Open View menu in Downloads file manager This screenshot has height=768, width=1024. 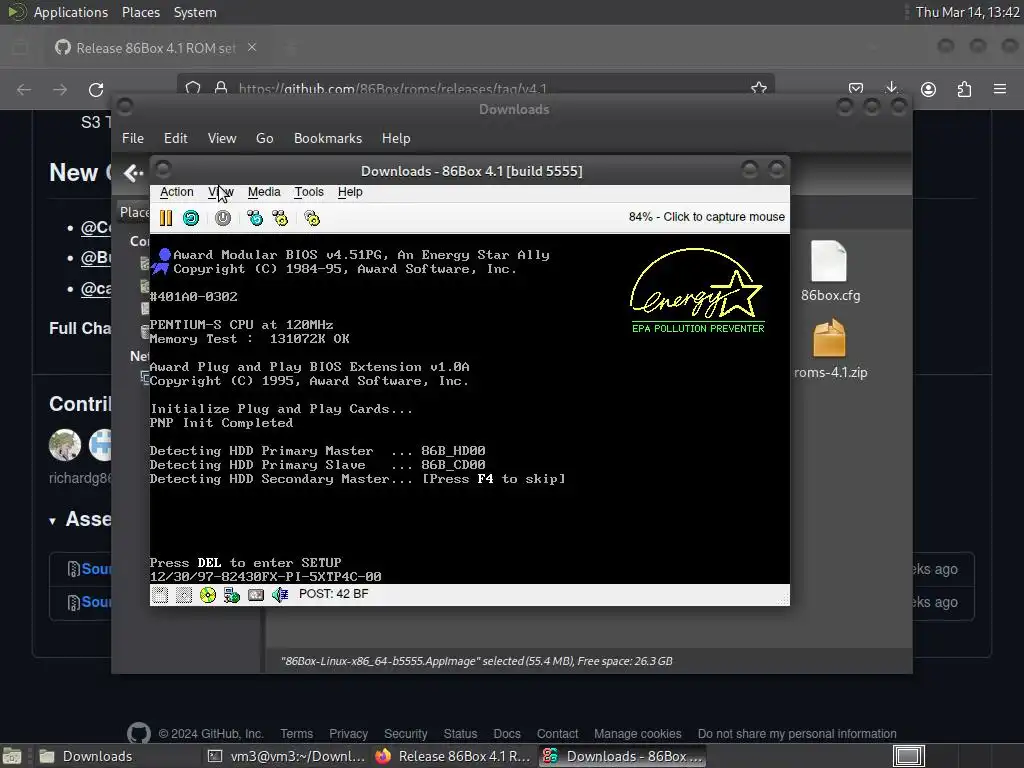click(x=222, y=138)
